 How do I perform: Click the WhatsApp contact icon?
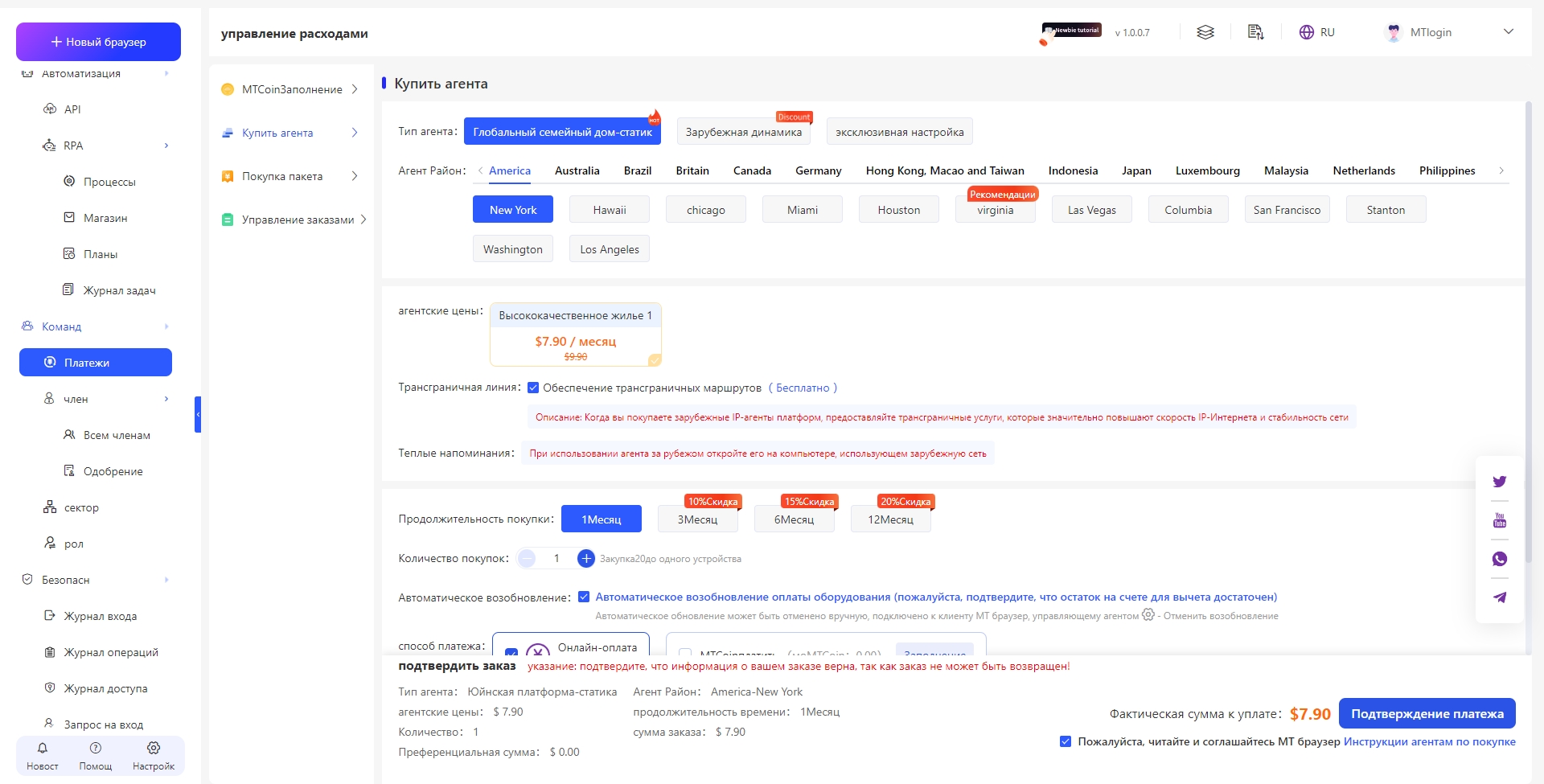(1499, 559)
